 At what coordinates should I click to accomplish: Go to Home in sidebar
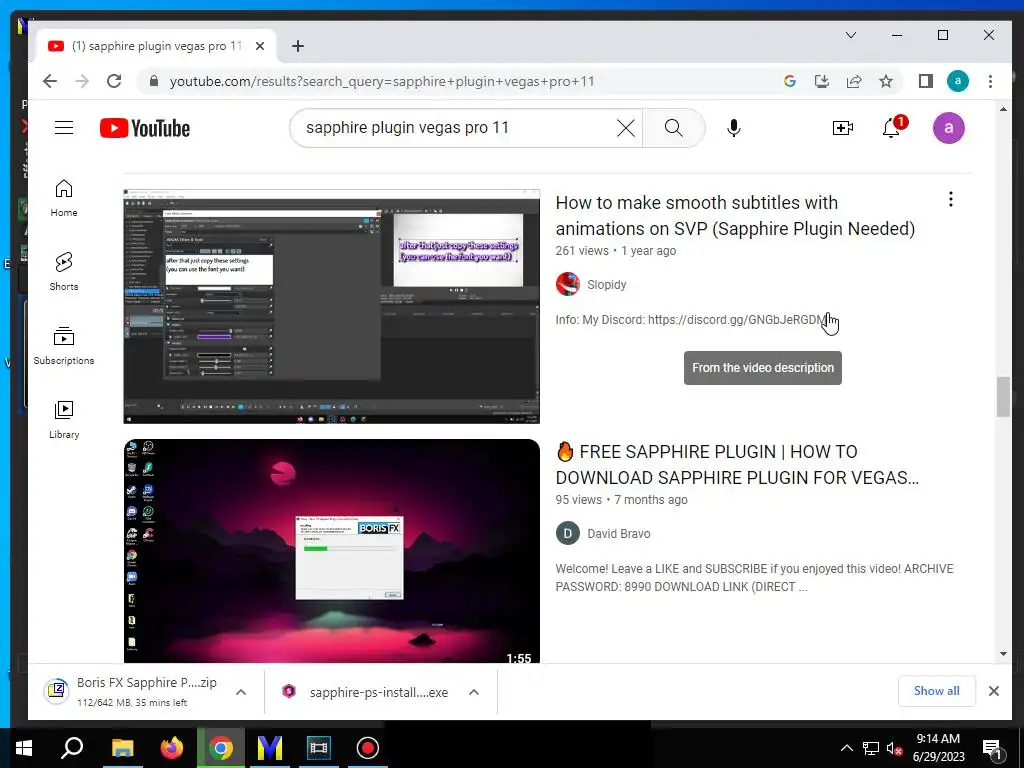click(x=64, y=199)
